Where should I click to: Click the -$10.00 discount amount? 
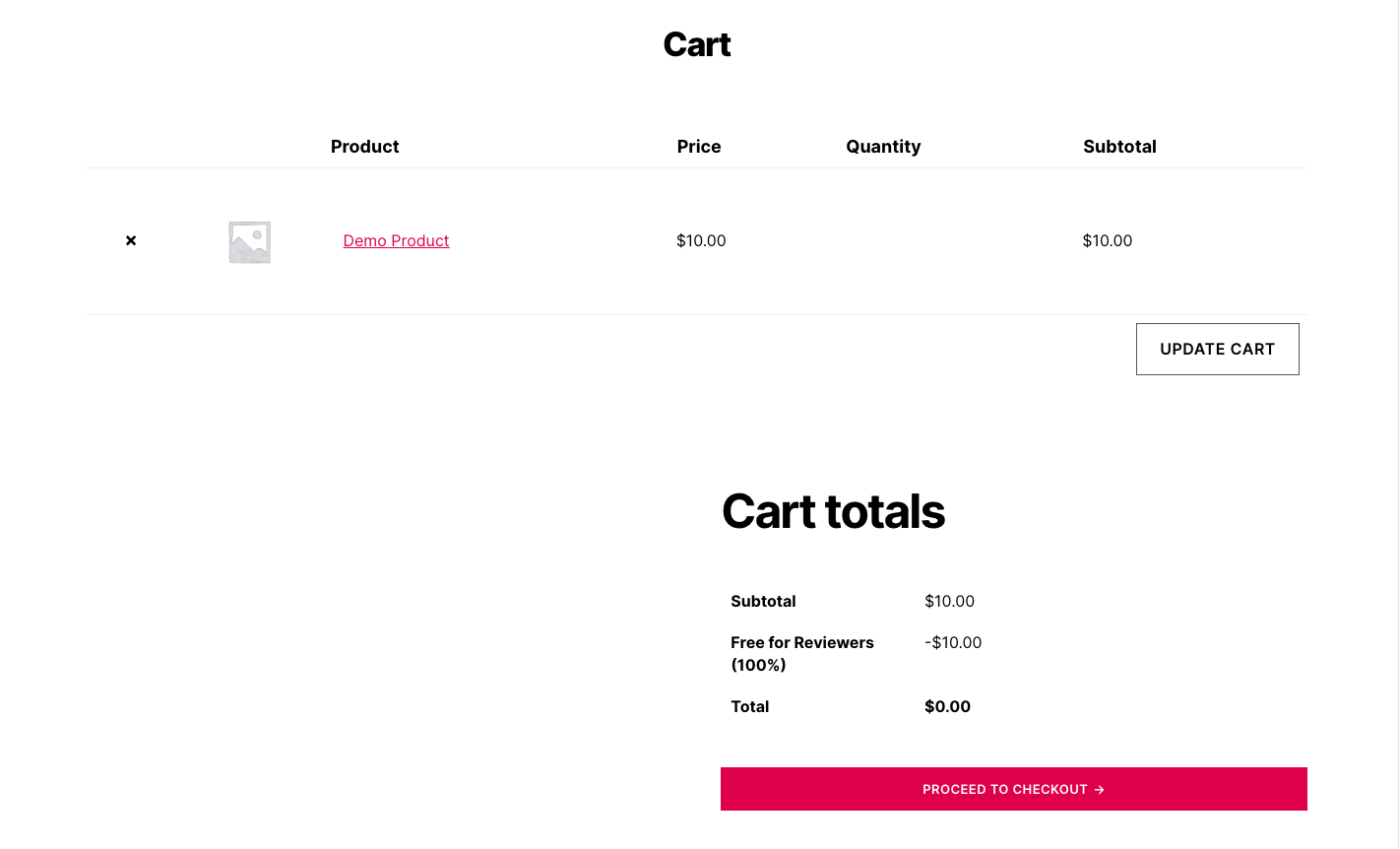click(x=953, y=642)
